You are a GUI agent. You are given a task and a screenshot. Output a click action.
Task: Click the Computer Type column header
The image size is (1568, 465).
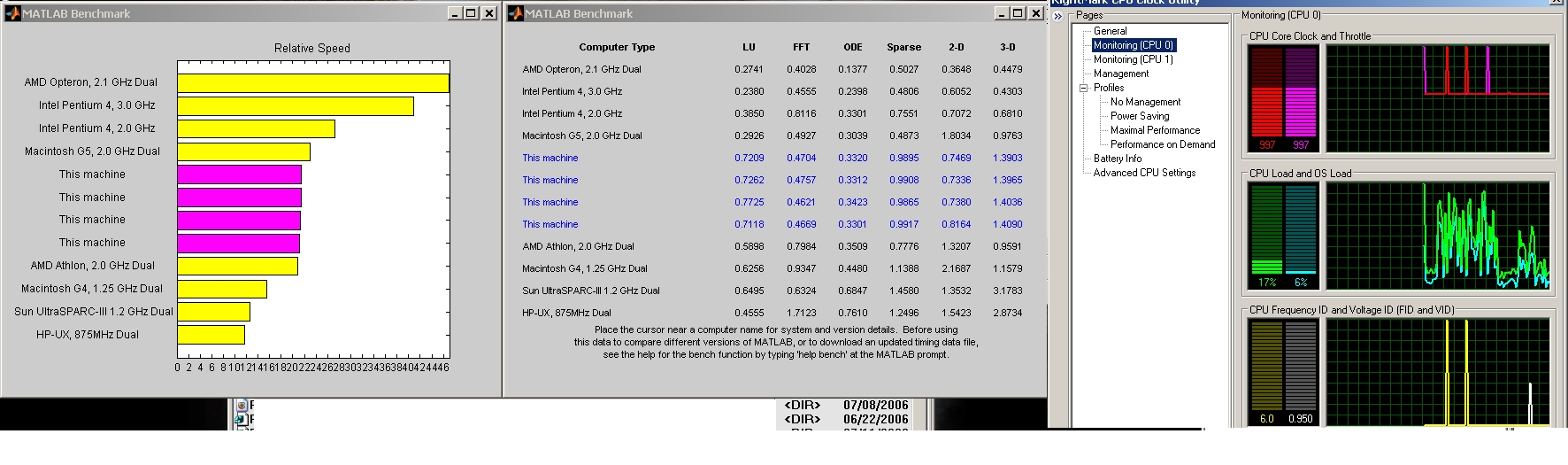pos(617,47)
